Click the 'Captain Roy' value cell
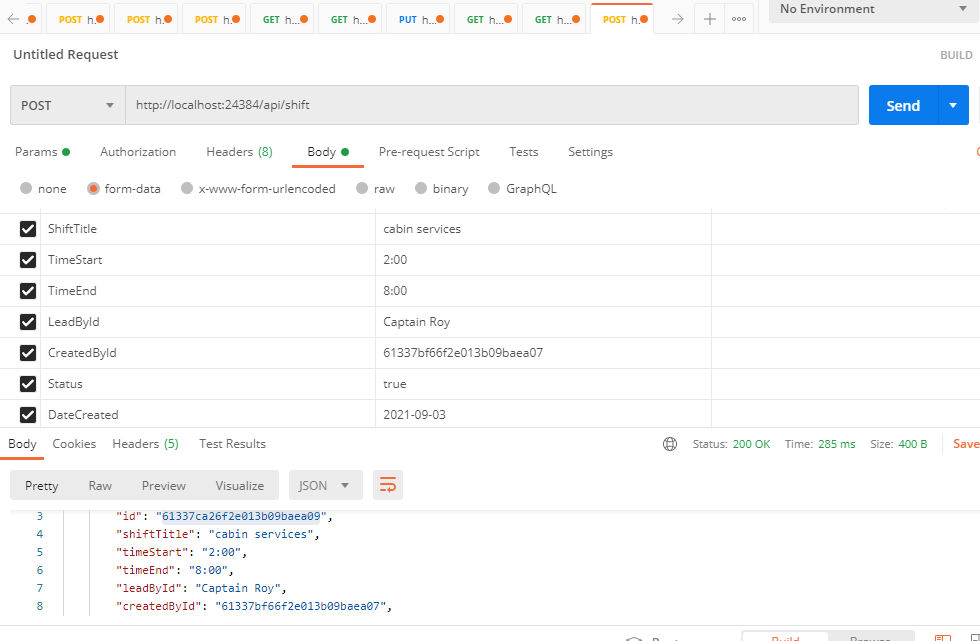 click(x=543, y=322)
